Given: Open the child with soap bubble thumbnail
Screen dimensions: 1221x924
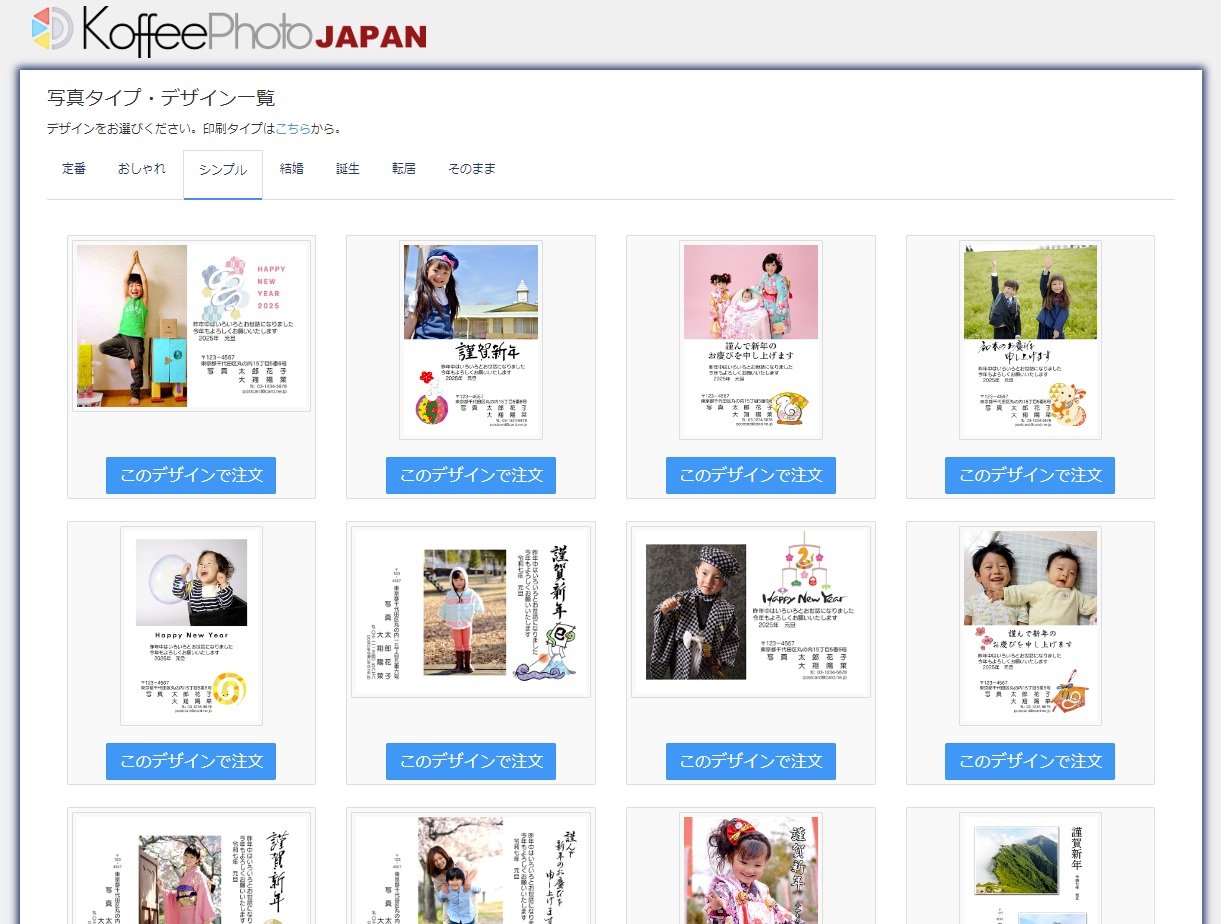Looking at the screenshot, I should (x=191, y=626).
